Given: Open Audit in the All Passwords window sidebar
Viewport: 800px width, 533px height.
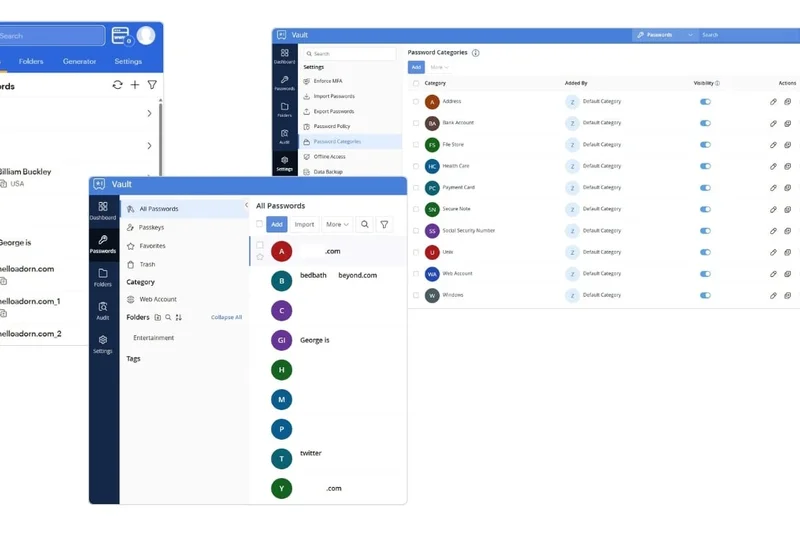Looking at the screenshot, I should 103,311.
